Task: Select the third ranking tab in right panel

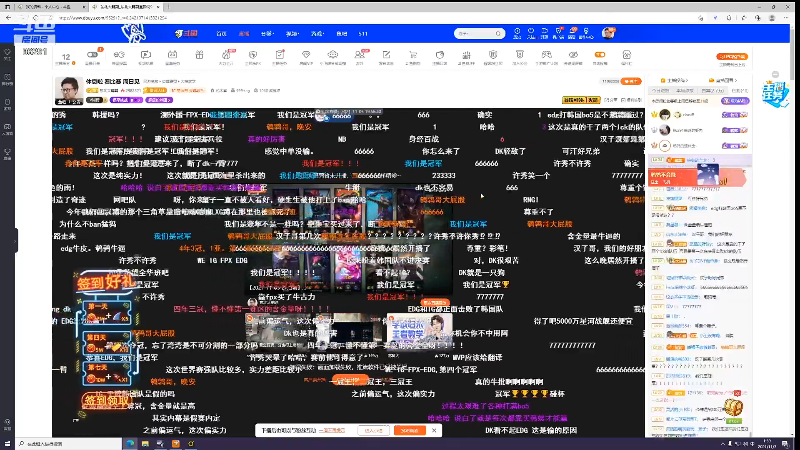Action: click(712, 90)
